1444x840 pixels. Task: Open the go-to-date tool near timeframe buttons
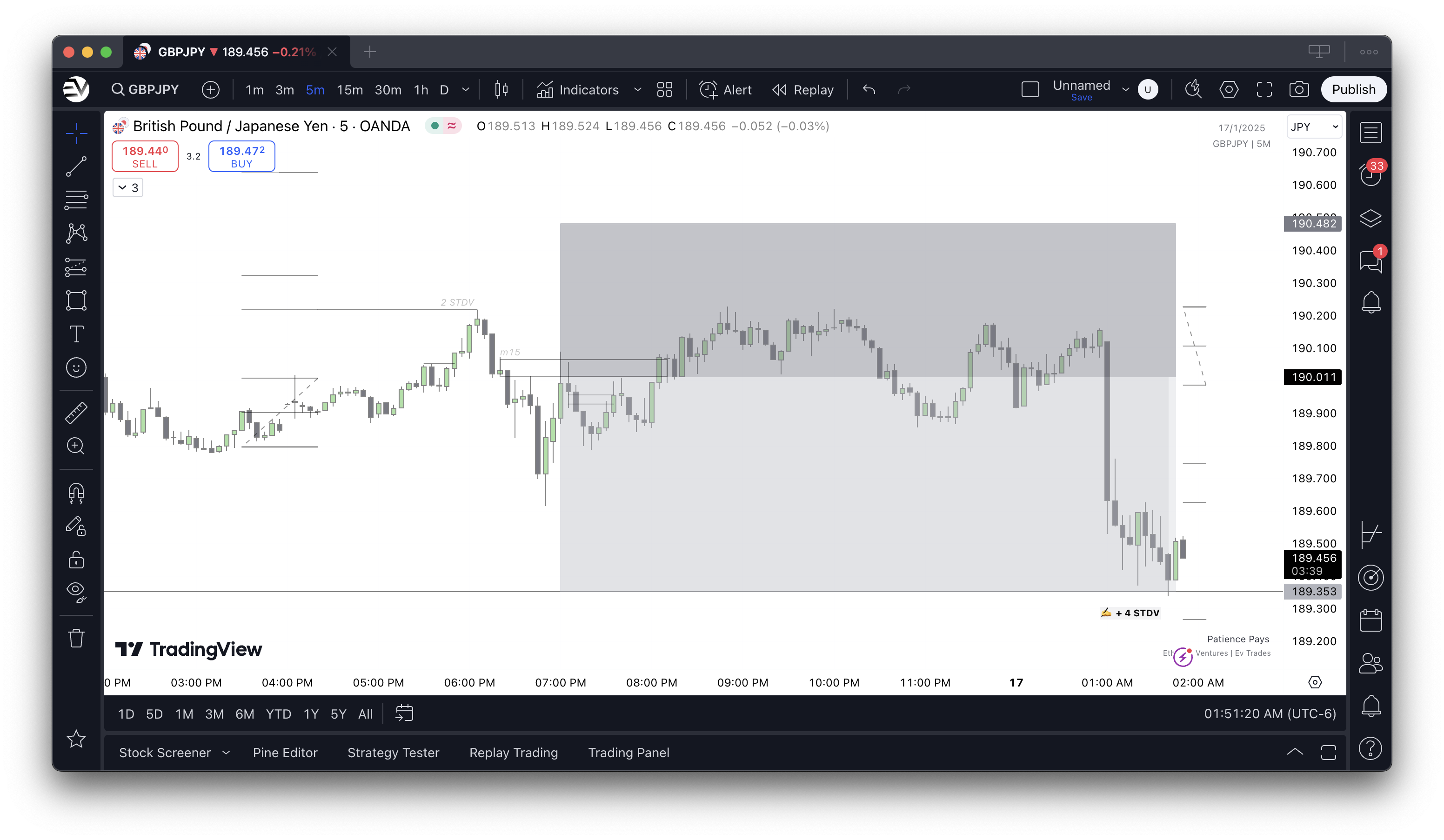pyautogui.click(x=403, y=713)
